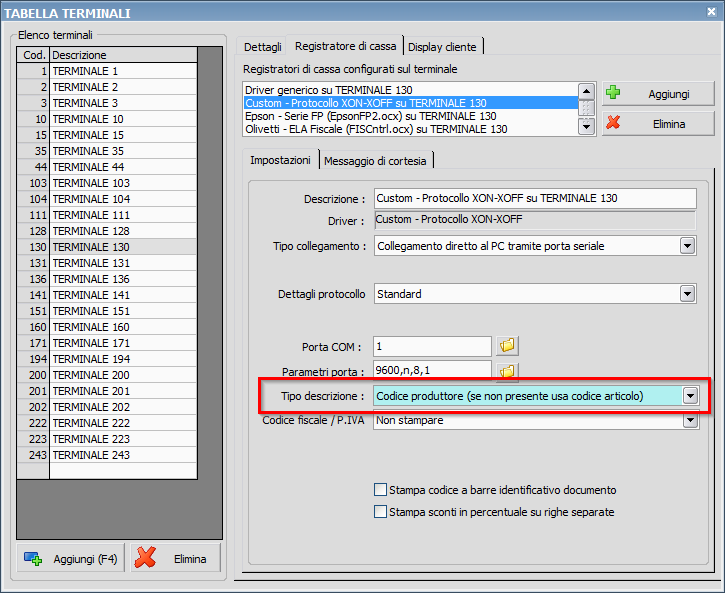Select TERMINALE 136 row
This screenshot has height=593, width=725.
point(107,279)
